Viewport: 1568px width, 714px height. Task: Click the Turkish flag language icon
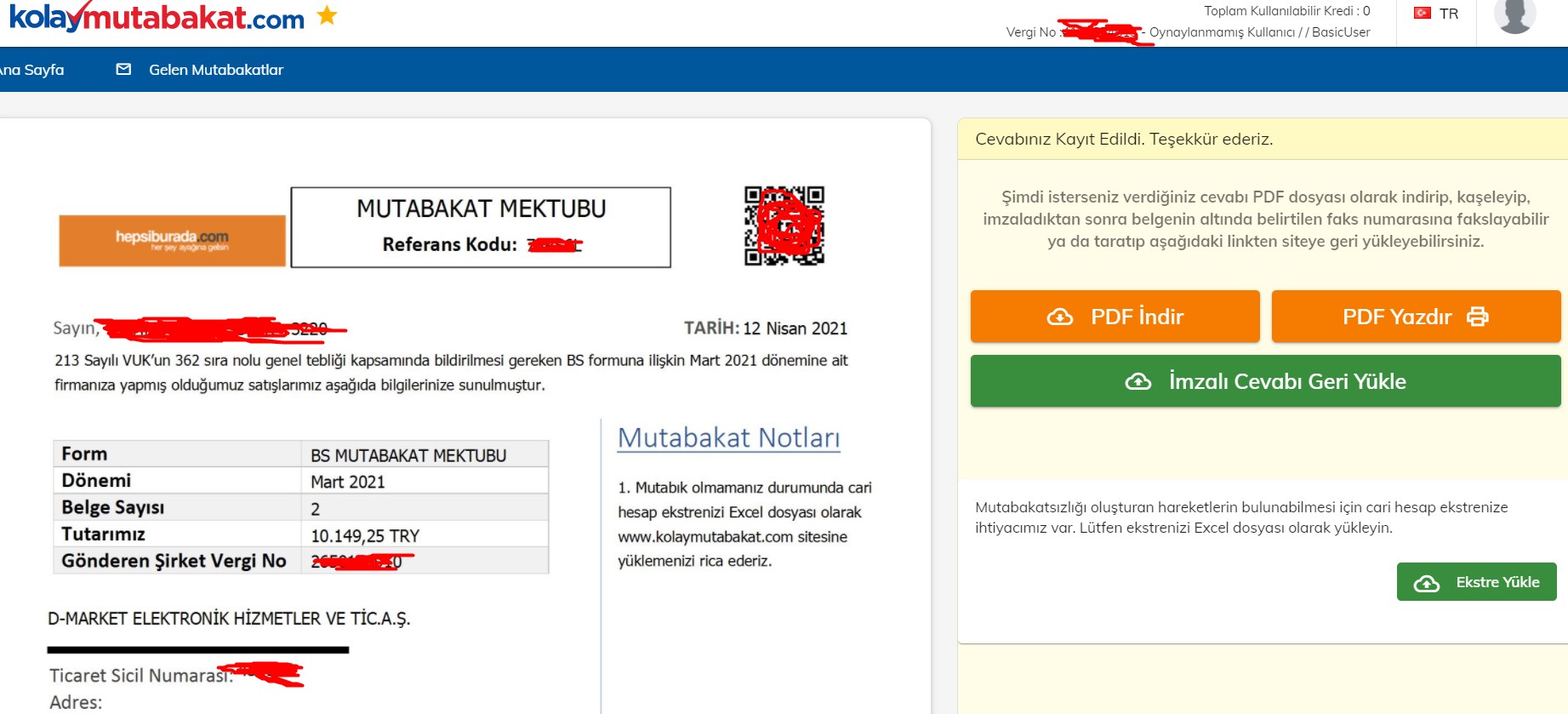pyautogui.click(x=1423, y=13)
